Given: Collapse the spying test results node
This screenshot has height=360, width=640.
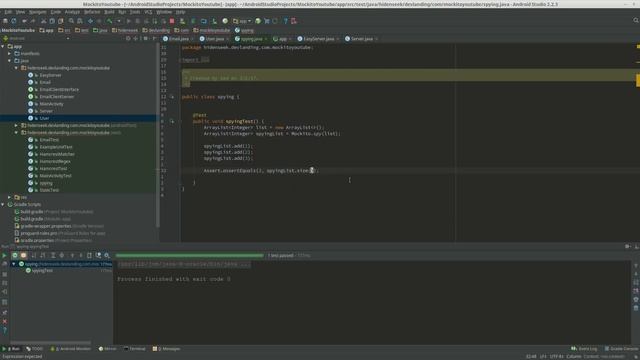Looking at the screenshot, I should click(14, 264).
